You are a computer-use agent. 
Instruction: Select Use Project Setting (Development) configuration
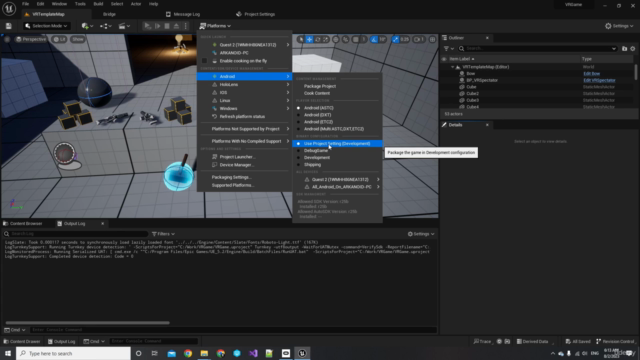click(337, 144)
